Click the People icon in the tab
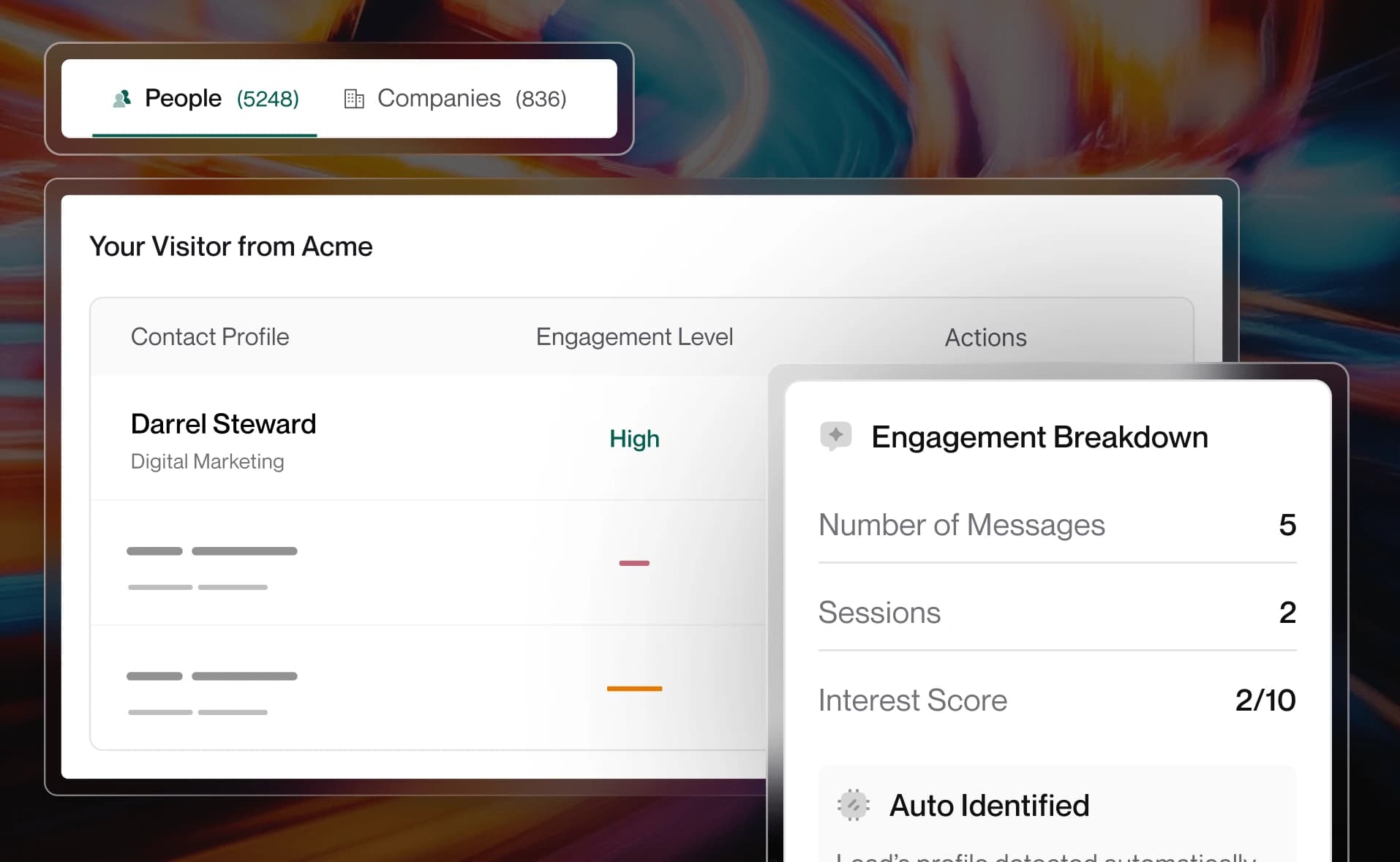Viewport: 1400px width, 862px height. (122, 99)
